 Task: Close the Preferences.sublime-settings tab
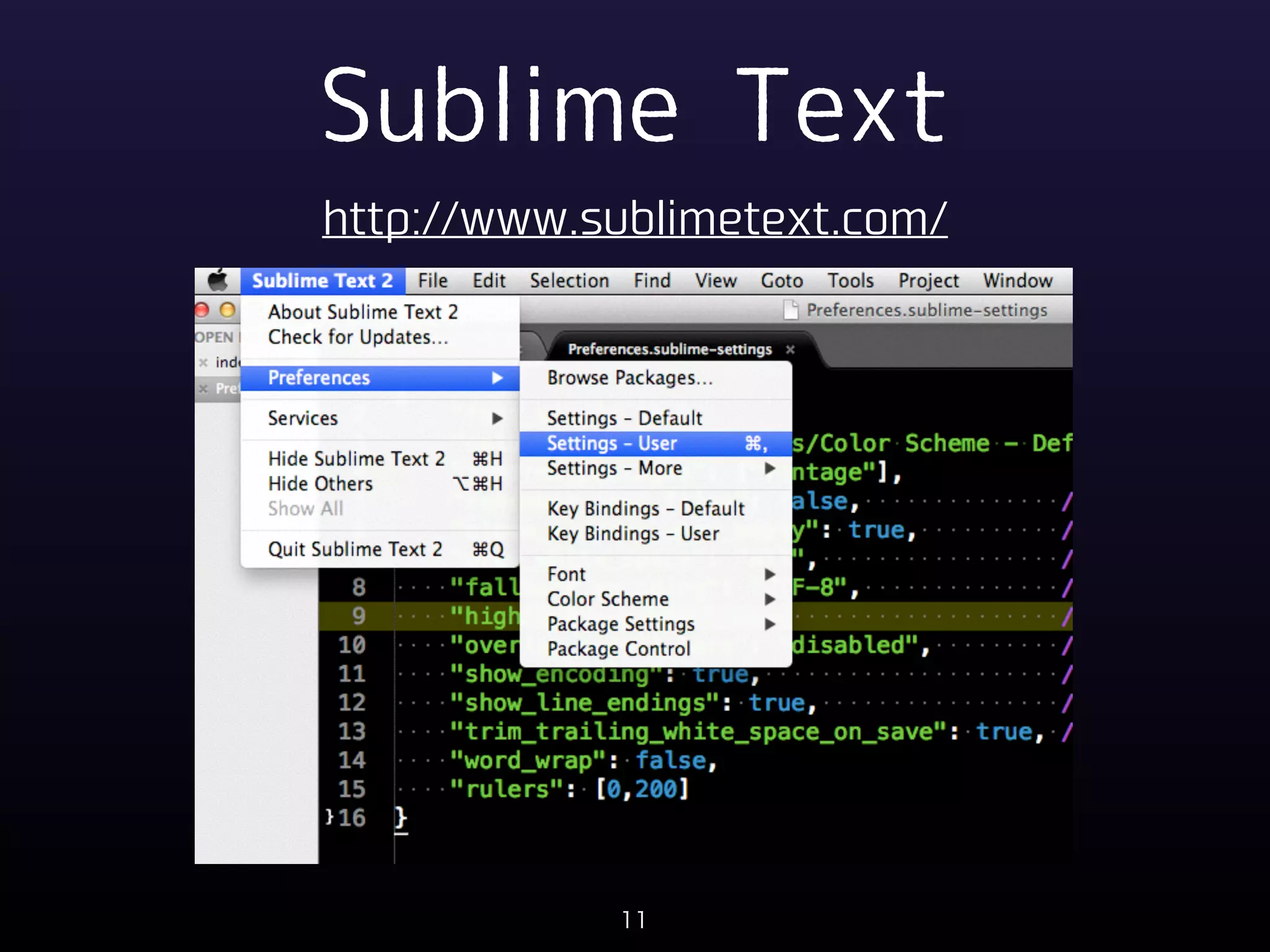click(790, 350)
